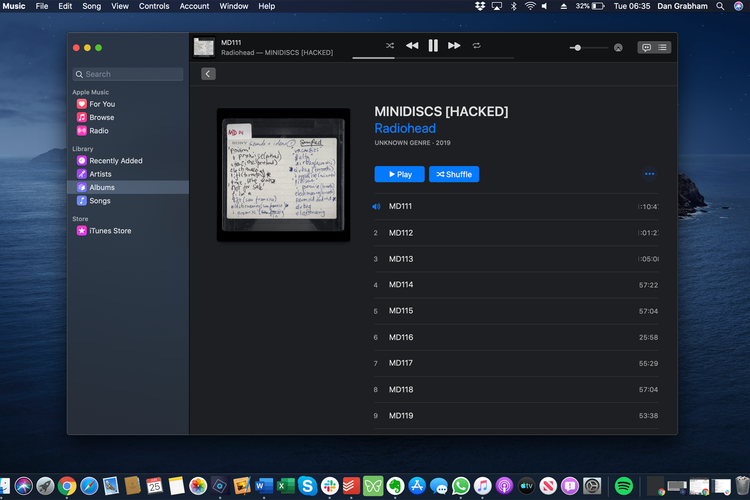Skip back to the previous track
The image size is (750, 500).
pyautogui.click(x=412, y=45)
